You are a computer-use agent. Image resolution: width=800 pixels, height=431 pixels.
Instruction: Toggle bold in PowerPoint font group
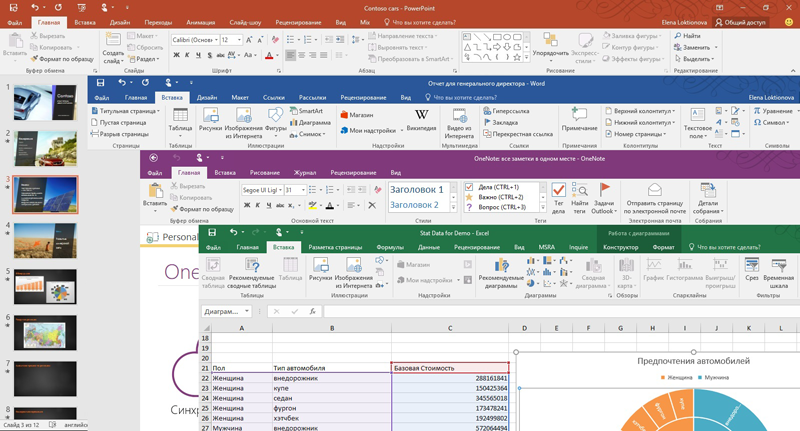[x=177, y=55]
